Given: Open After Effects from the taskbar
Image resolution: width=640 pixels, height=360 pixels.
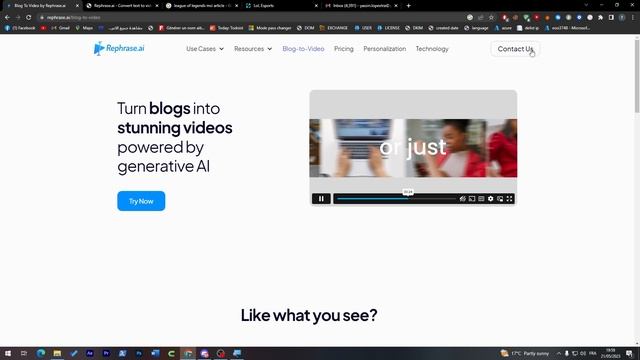Looking at the screenshot, I should pyautogui.click(x=90, y=353).
